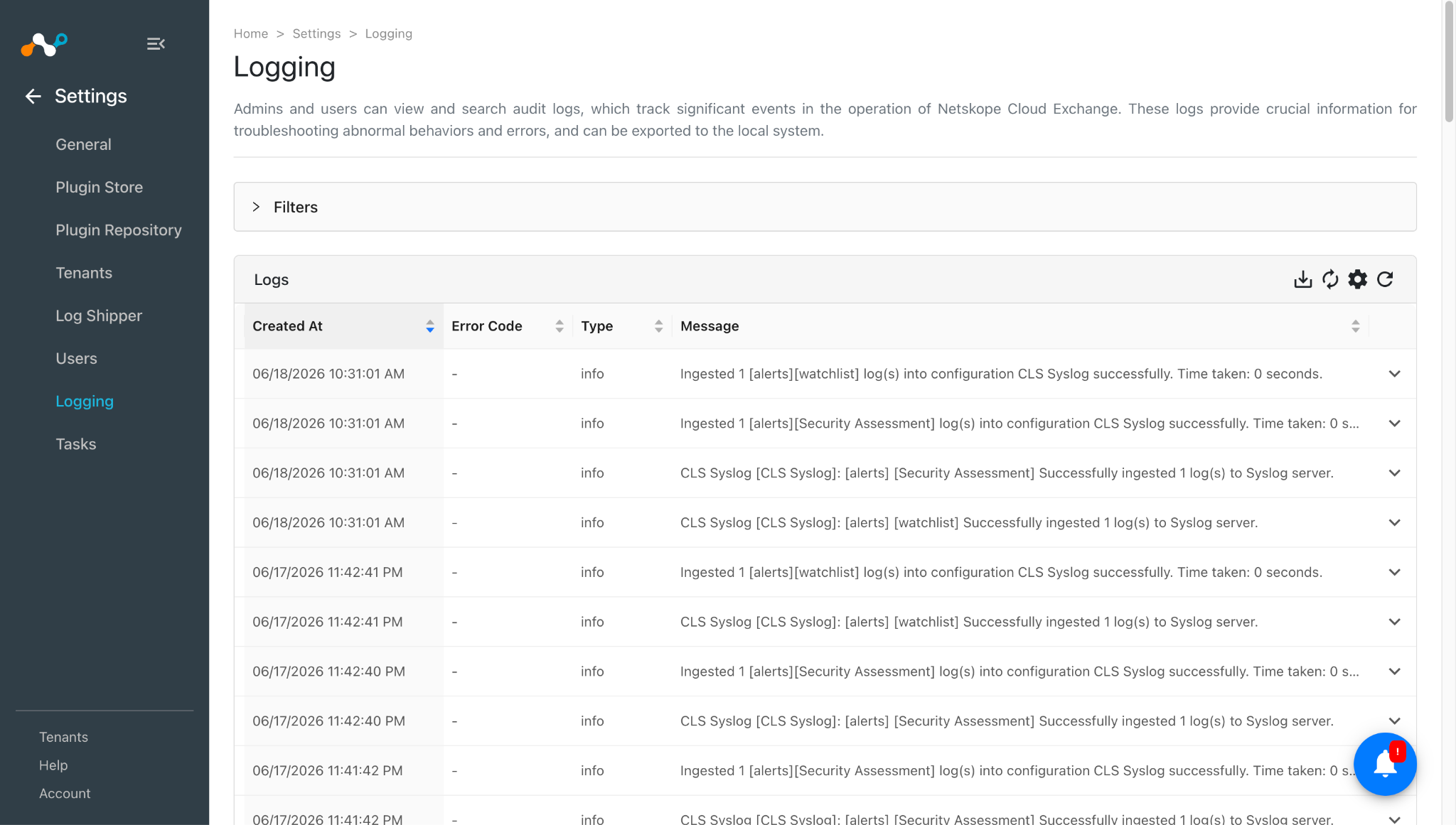
Task: Click timestamp 06/17/2026 11:42:40 PM in Ingested row
Action: (x=328, y=672)
